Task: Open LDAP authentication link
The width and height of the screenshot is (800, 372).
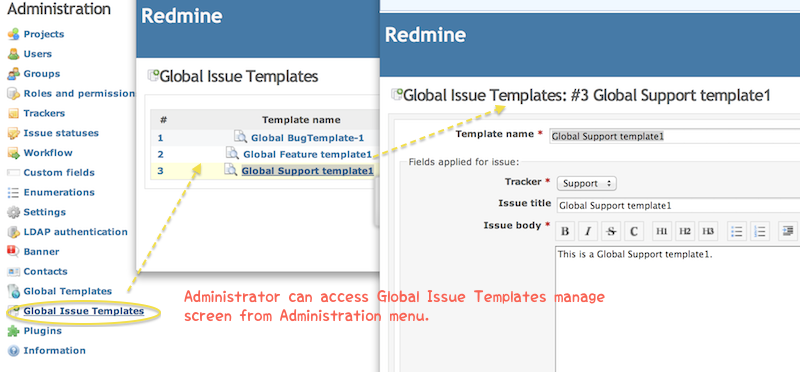Action: point(76,232)
